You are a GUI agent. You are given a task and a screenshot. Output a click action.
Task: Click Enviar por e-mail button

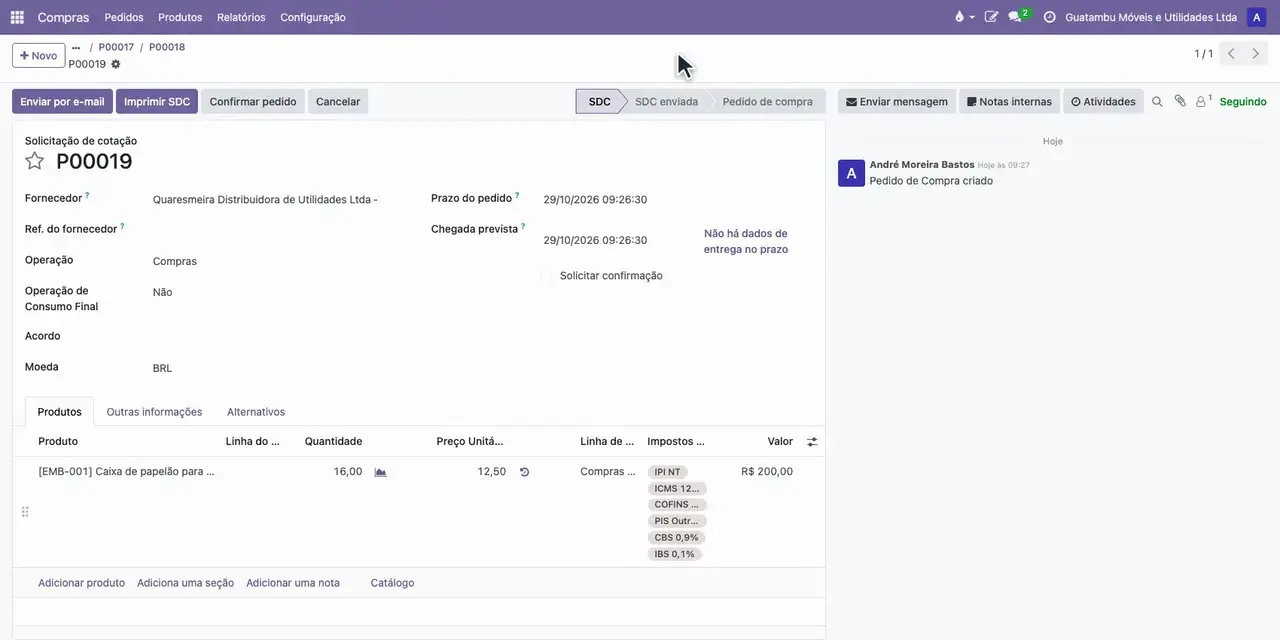pyautogui.click(x=62, y=101)
